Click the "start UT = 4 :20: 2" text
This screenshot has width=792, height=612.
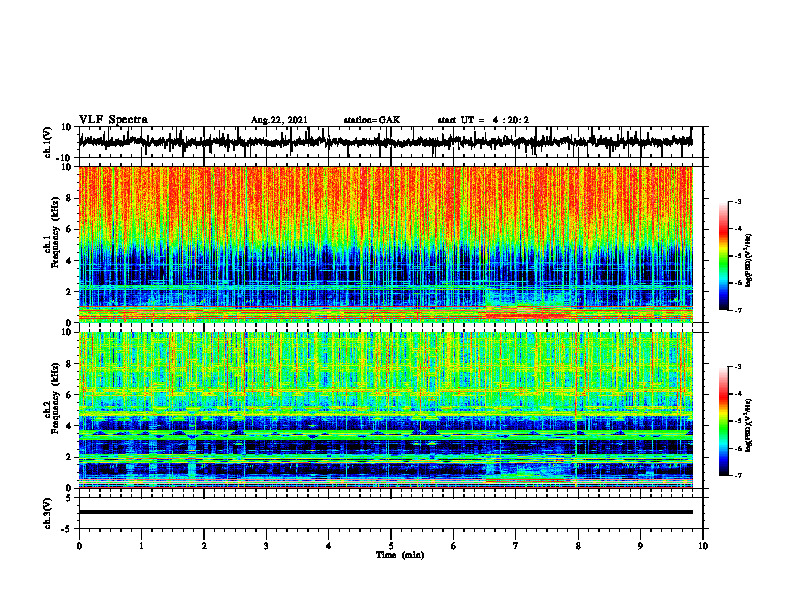[x=483, y=120]
